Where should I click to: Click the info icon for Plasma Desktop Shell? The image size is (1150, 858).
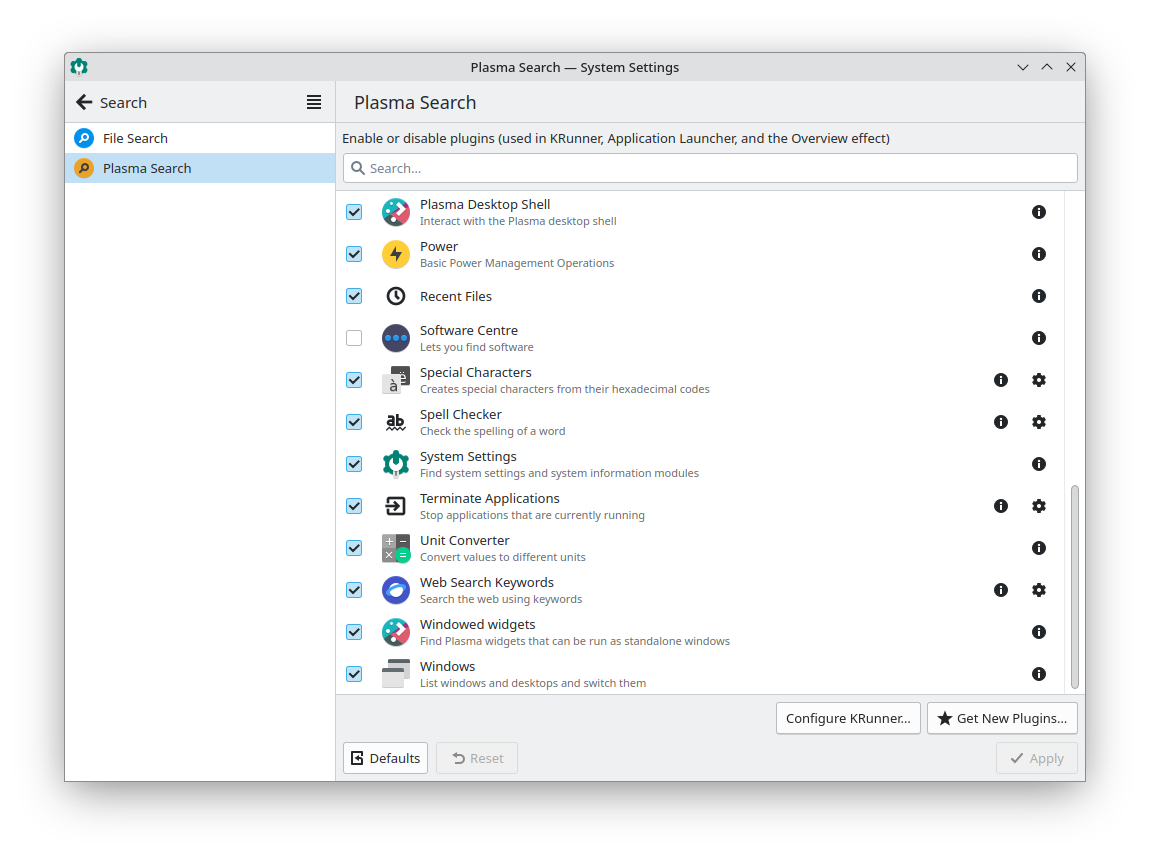(x=1039, y=212)
